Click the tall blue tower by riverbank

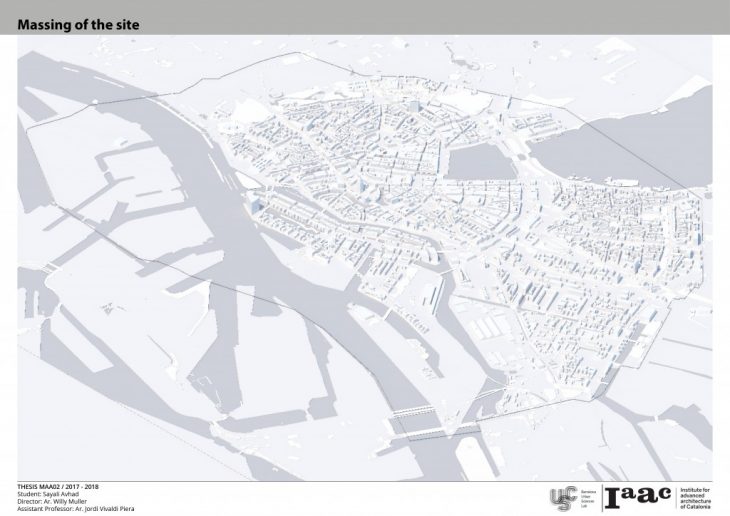(251, 207)
